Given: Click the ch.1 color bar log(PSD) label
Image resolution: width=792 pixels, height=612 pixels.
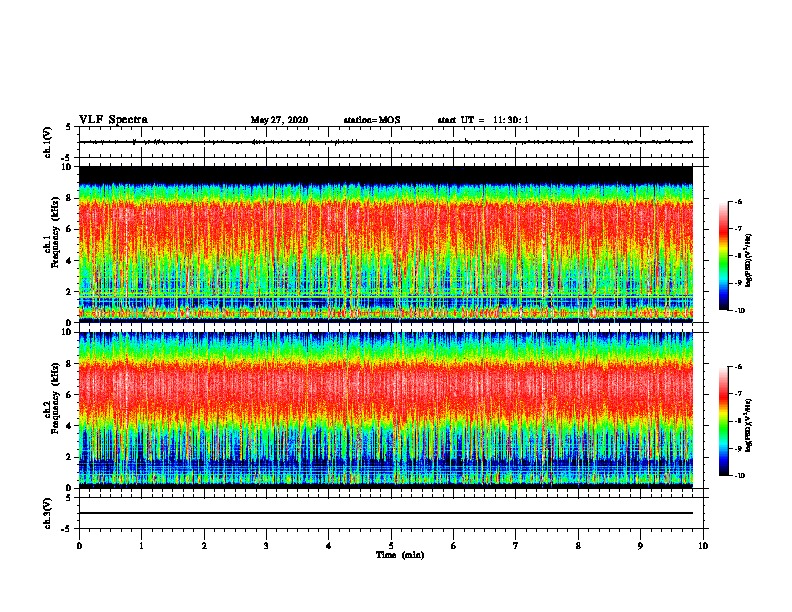Looking at the screenshot, I should 748,261.
